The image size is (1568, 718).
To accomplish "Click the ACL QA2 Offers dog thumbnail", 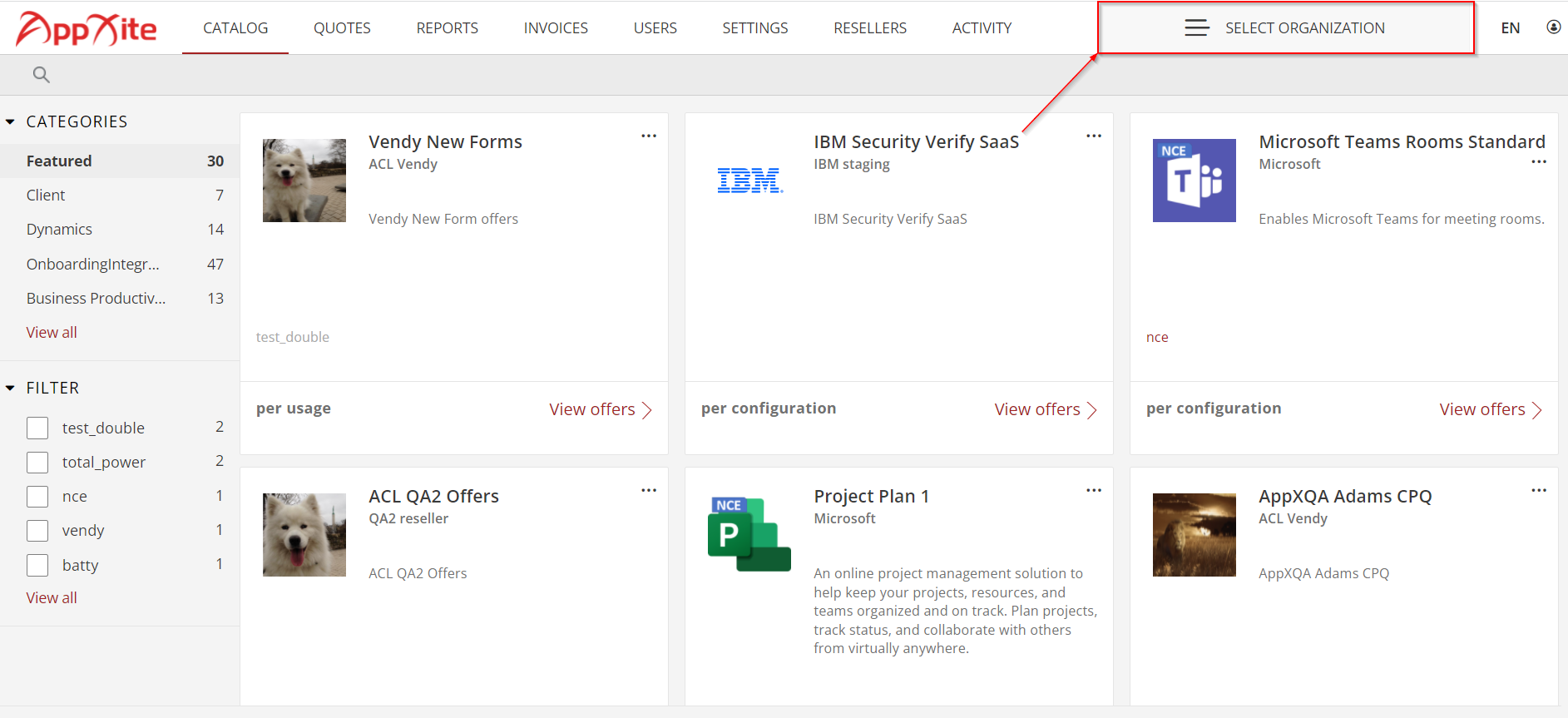I will point(304,535).
